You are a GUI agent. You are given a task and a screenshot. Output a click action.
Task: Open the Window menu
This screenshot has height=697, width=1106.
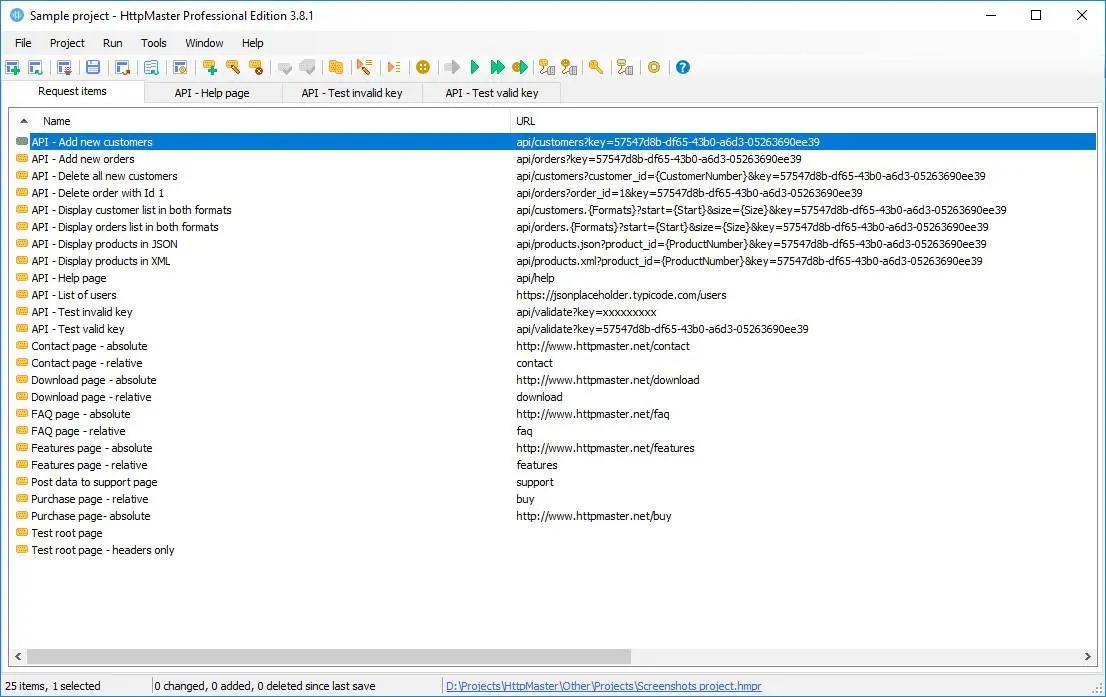pos(204,43)
